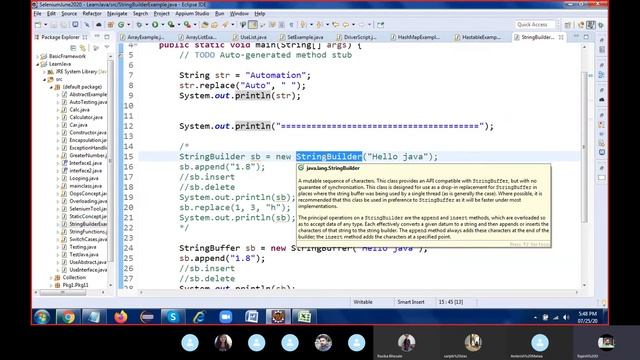Click the Back navigation arrow icon
This screenshot has height=360, width=640.
346,25
